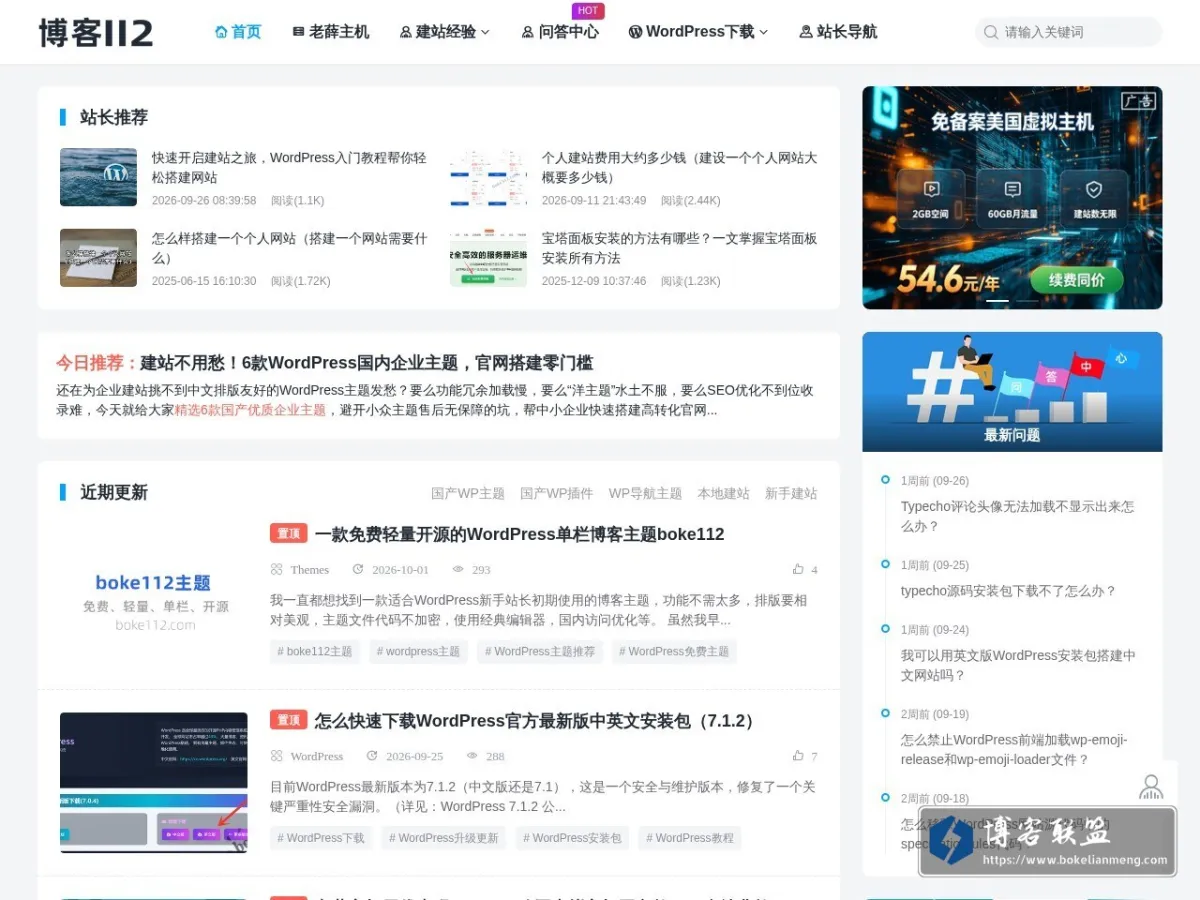Like the WordPress 7.1.2 download post

805,756
